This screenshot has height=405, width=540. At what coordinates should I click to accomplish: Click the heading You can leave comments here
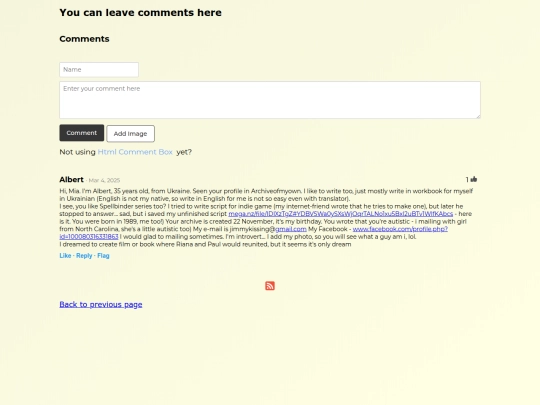(141, 13)
